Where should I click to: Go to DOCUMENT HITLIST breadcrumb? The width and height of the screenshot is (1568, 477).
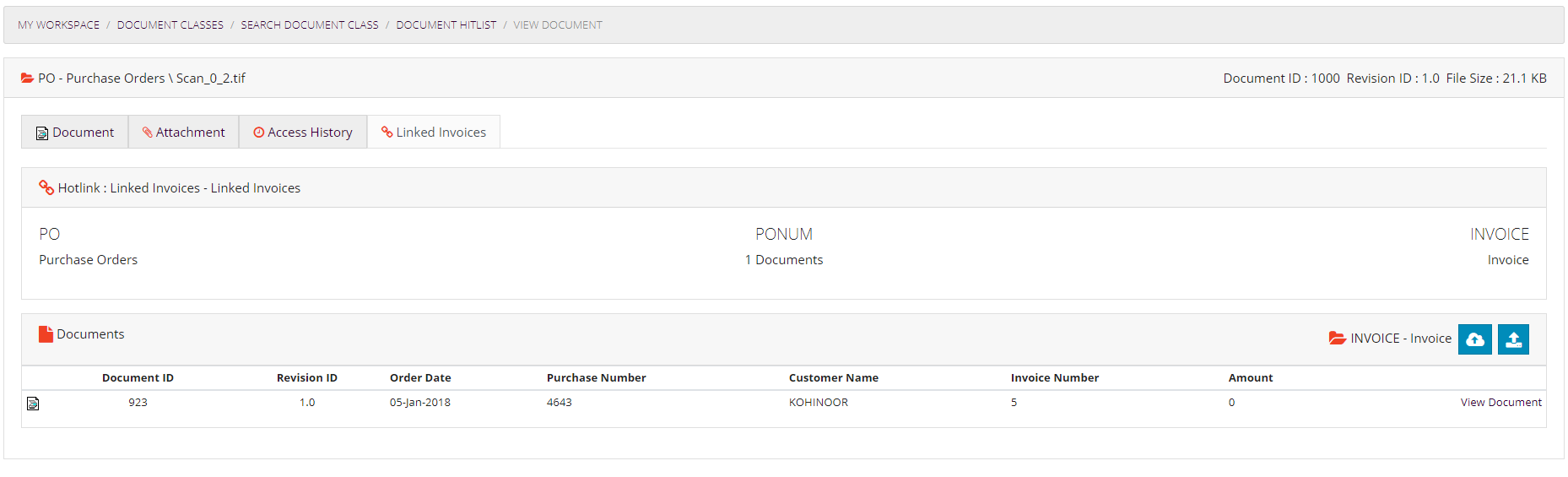pos(446,25)
